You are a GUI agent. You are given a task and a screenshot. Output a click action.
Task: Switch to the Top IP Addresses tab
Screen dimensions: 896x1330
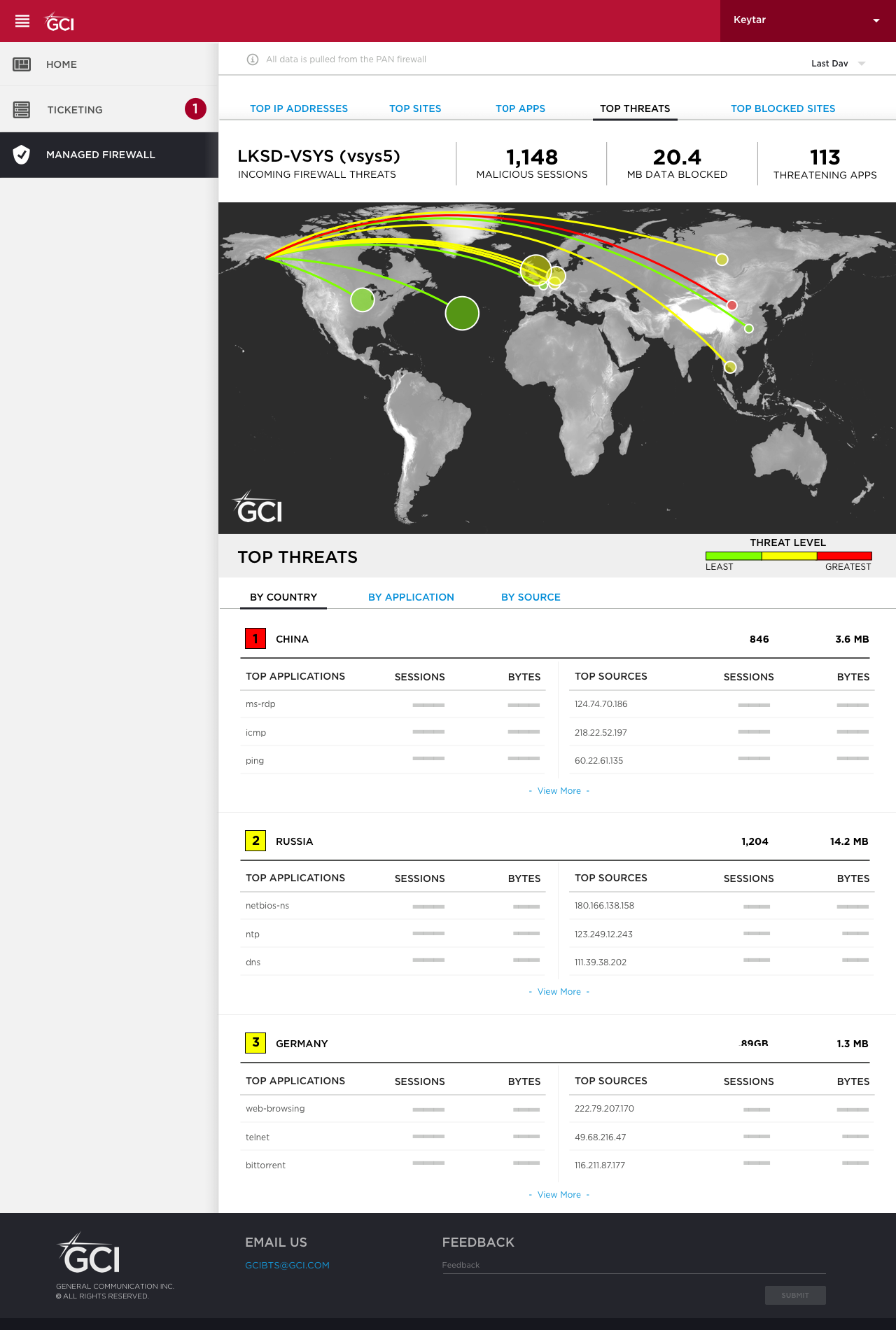[x=299, y=108]
